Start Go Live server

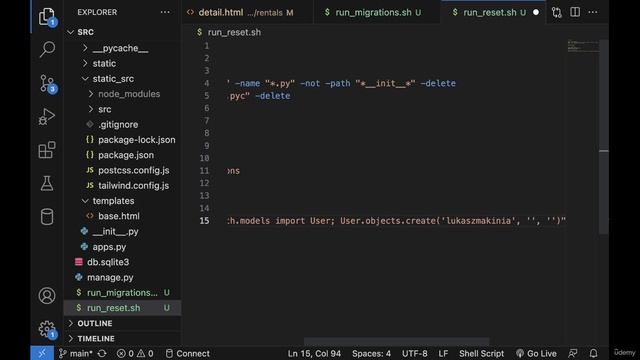(536, 353)
